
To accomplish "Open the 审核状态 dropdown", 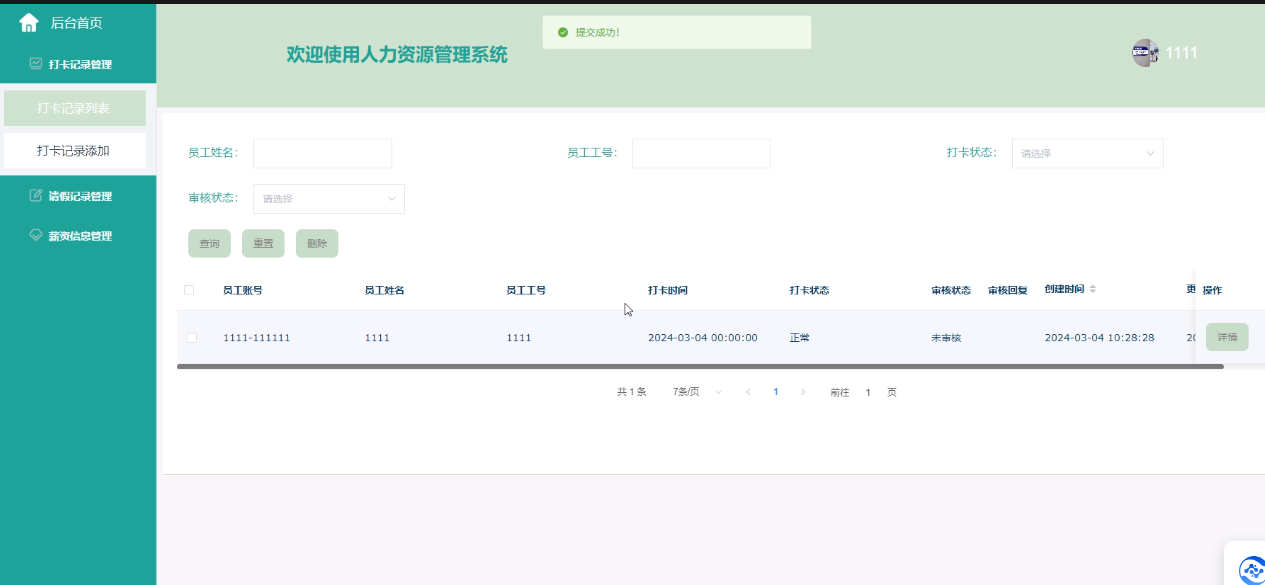I will 329,198.
